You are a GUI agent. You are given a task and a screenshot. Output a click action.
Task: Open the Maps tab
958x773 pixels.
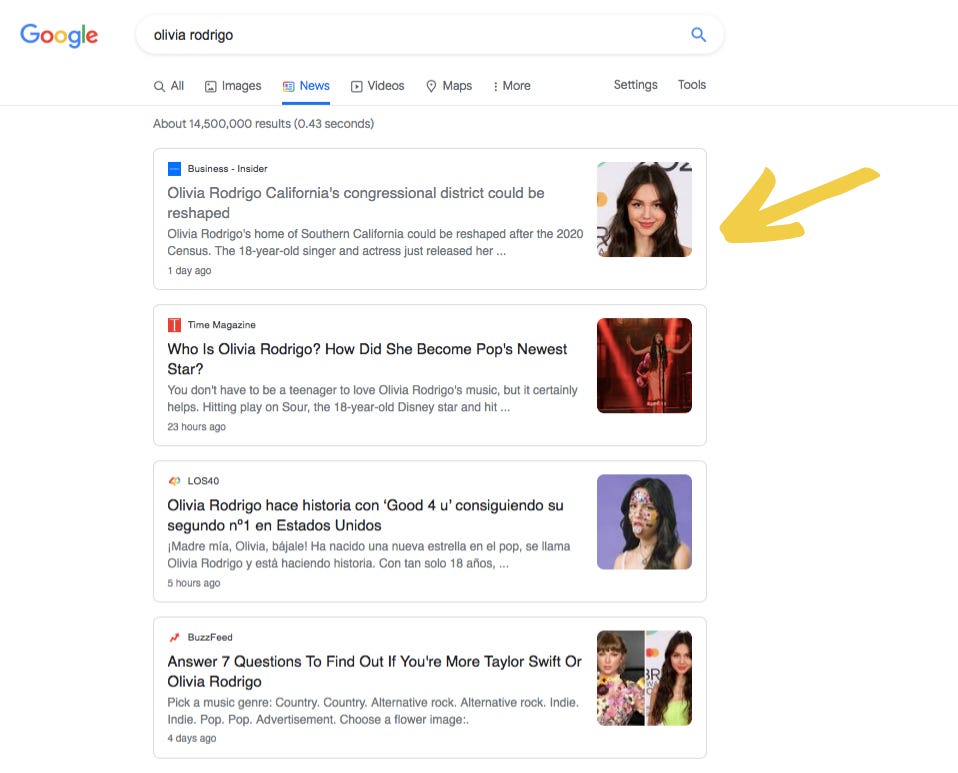tap(449, 86)
